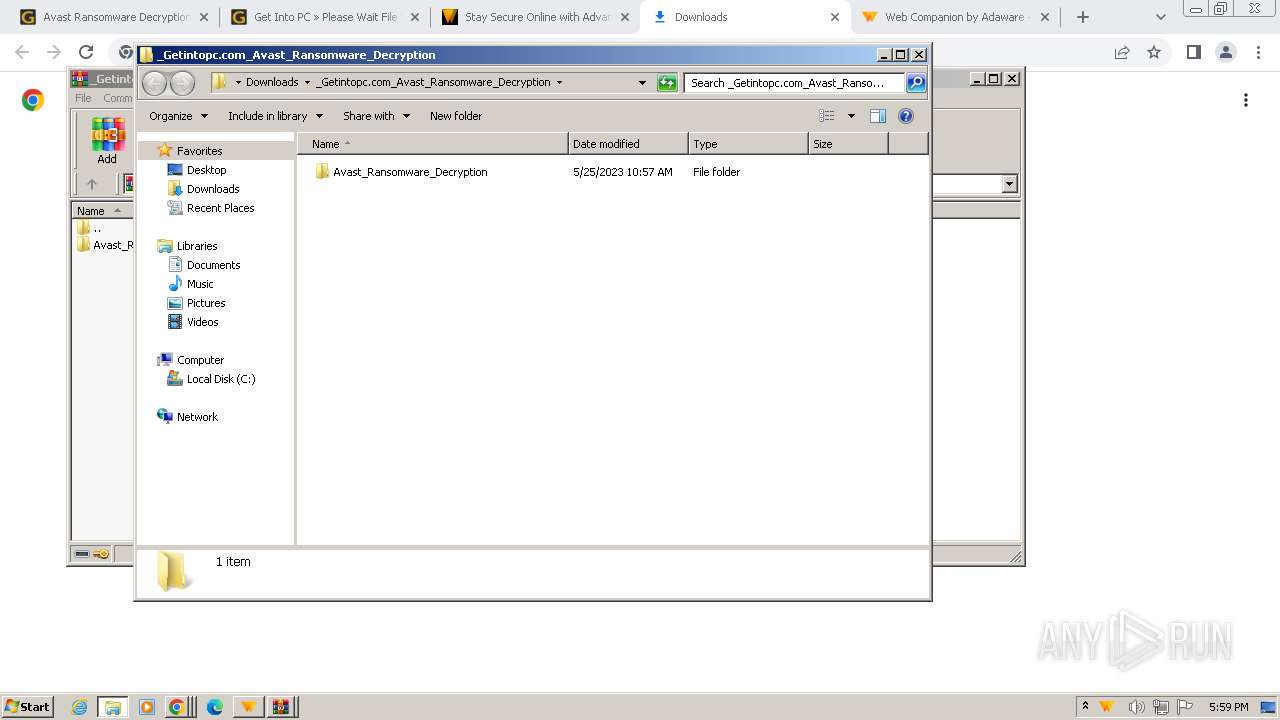This screenshot has height=720, width=1280.
Task: Open Microsoft Edge from taskbar
Action: point(214,707)
